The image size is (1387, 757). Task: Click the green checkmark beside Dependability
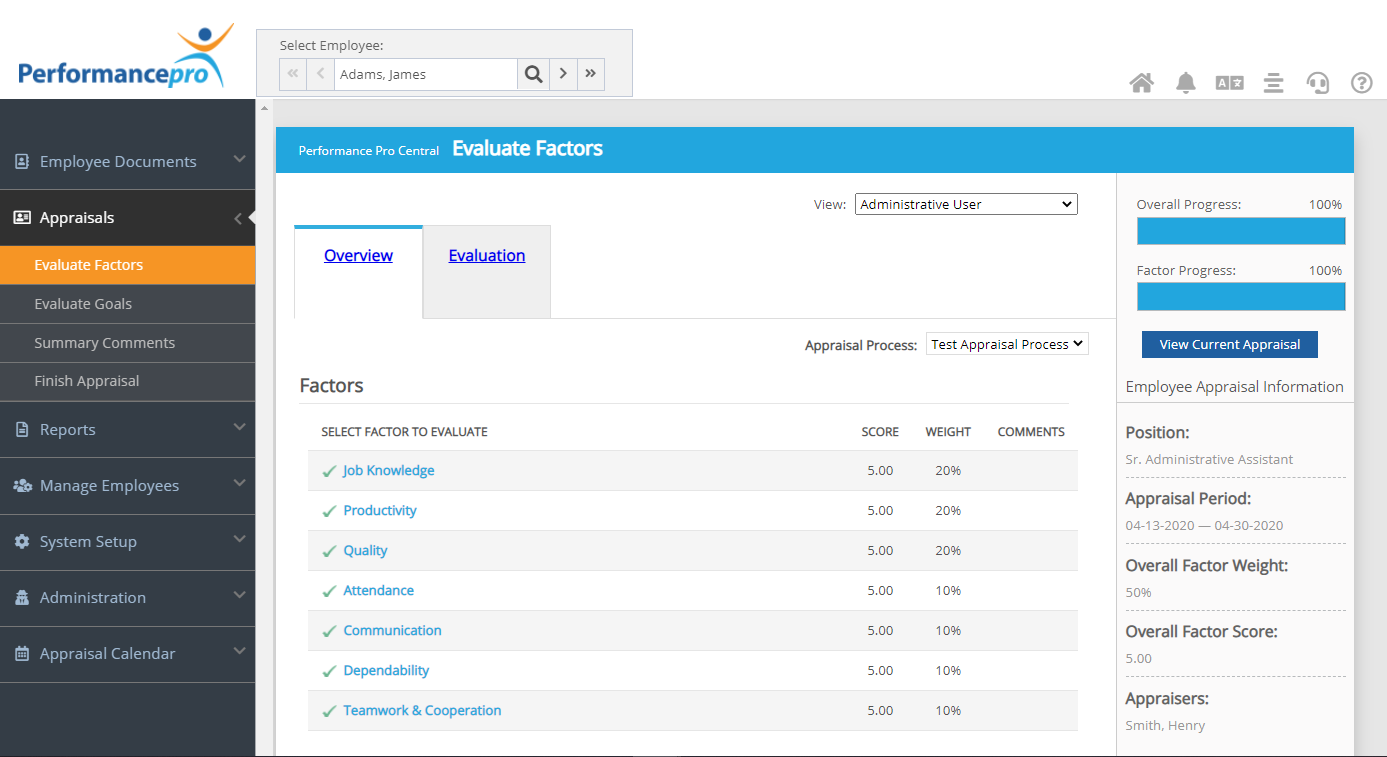tap(329, 671)
